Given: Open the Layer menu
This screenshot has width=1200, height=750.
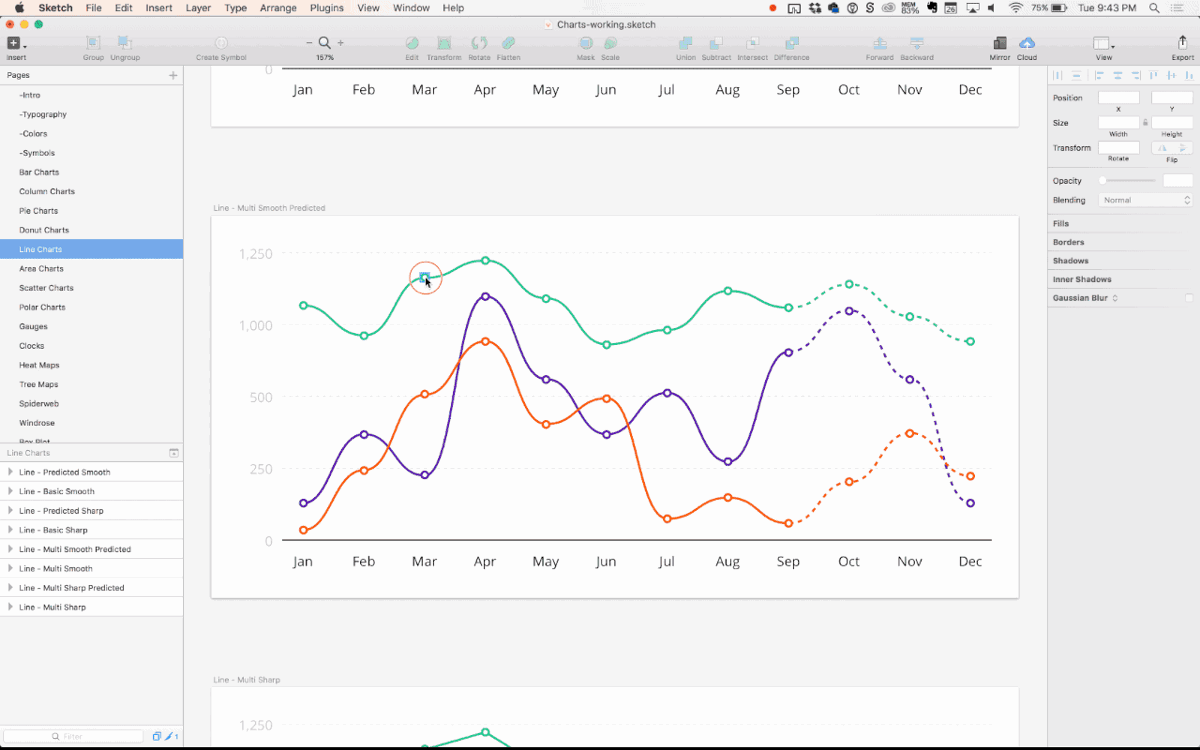Looking at the screenshot, I should pos(198,8).
